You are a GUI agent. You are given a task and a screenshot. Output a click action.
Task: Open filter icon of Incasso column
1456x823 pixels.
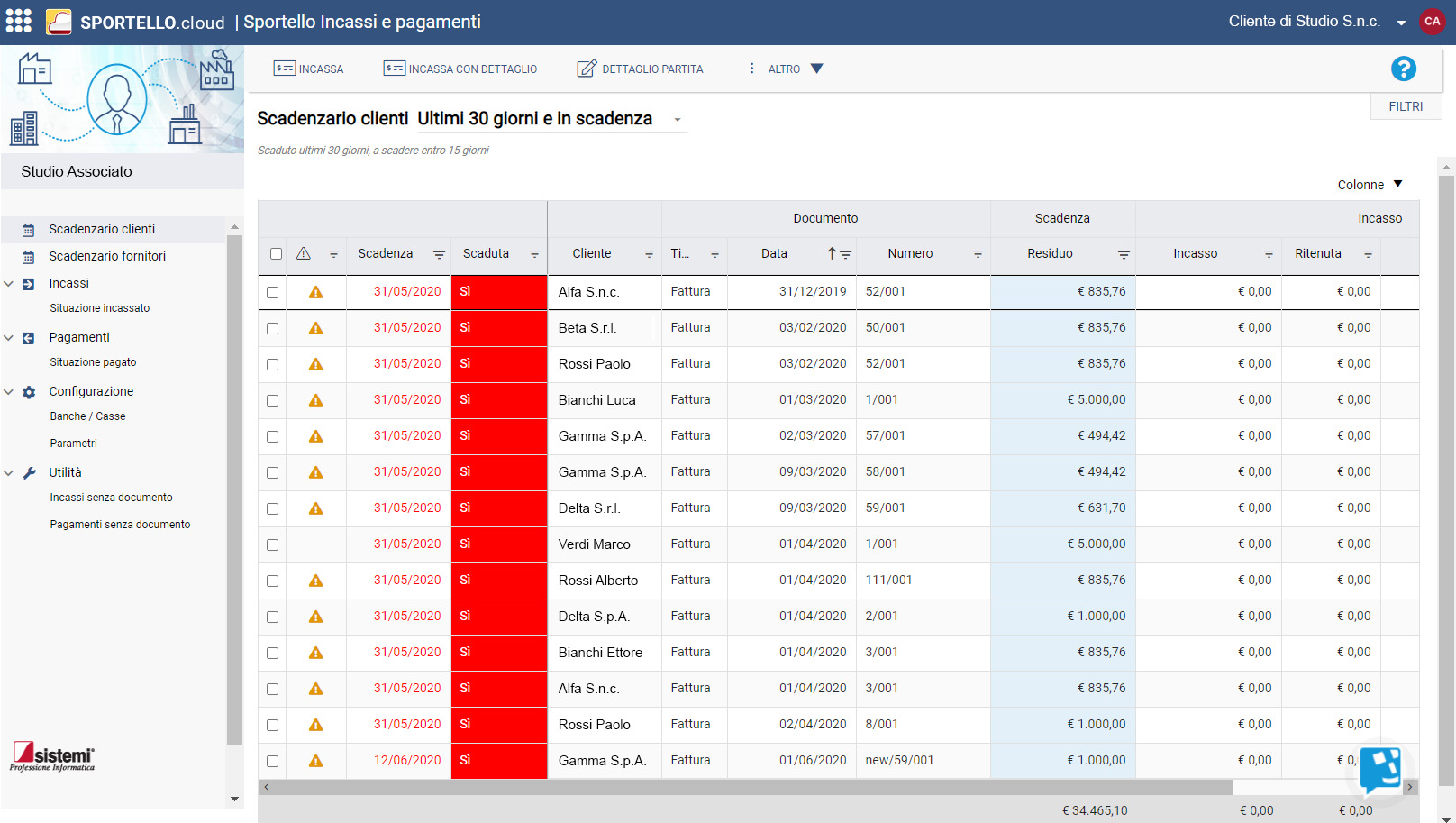1269,254
